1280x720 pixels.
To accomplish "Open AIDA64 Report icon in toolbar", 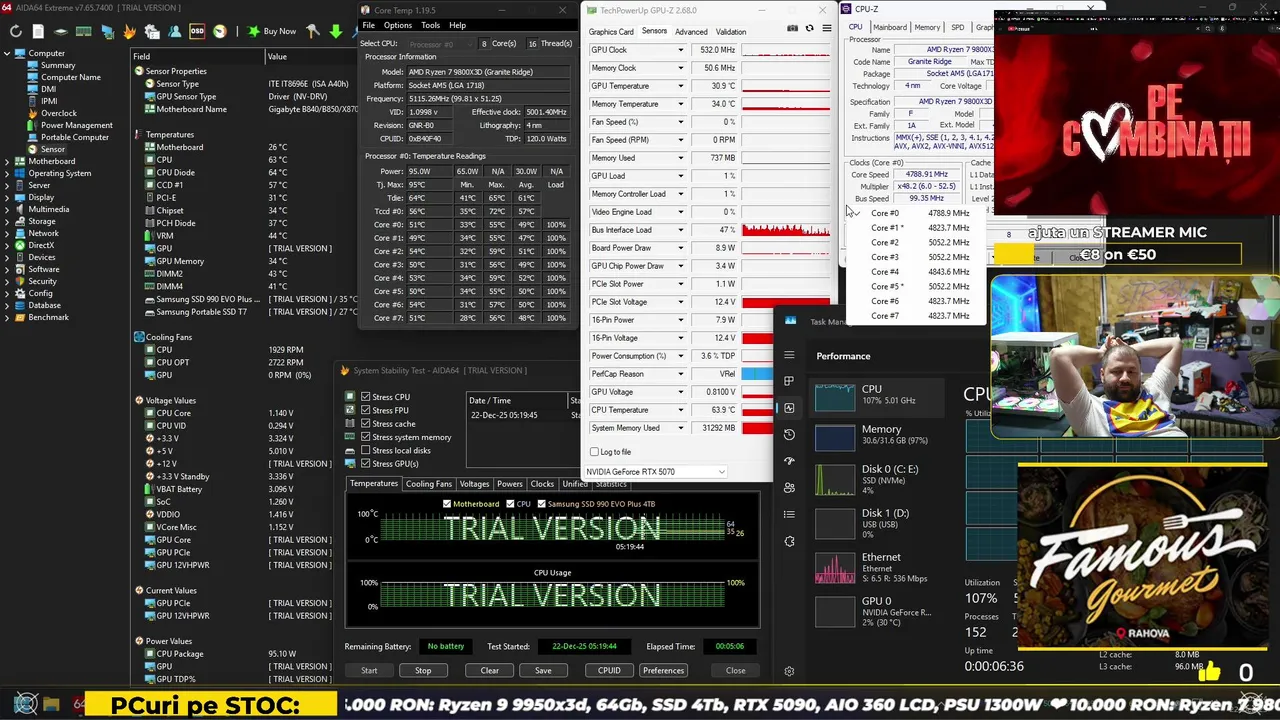I will (x=38, y=31).
